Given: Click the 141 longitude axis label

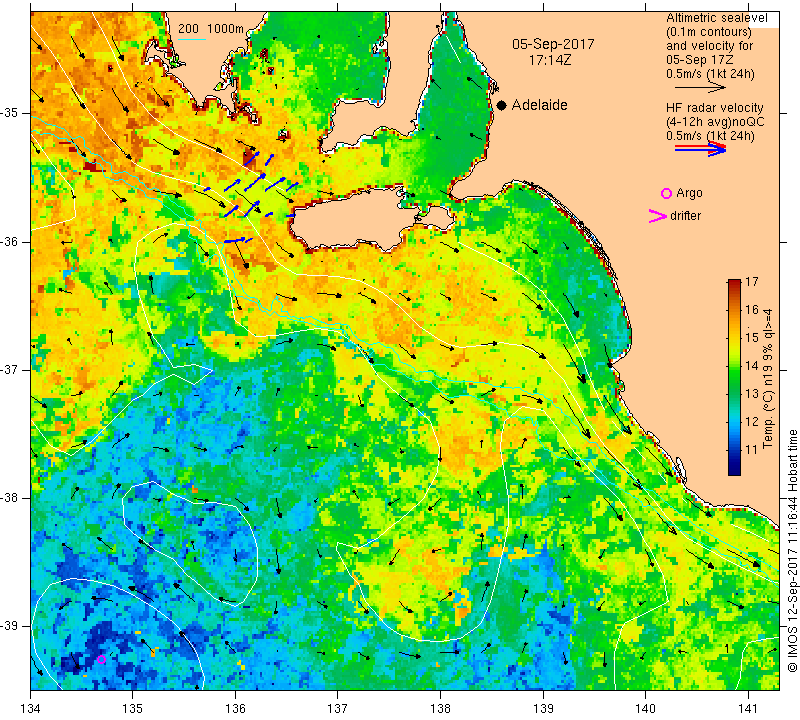Looking at the screenshot, I should tap(748, 708).
